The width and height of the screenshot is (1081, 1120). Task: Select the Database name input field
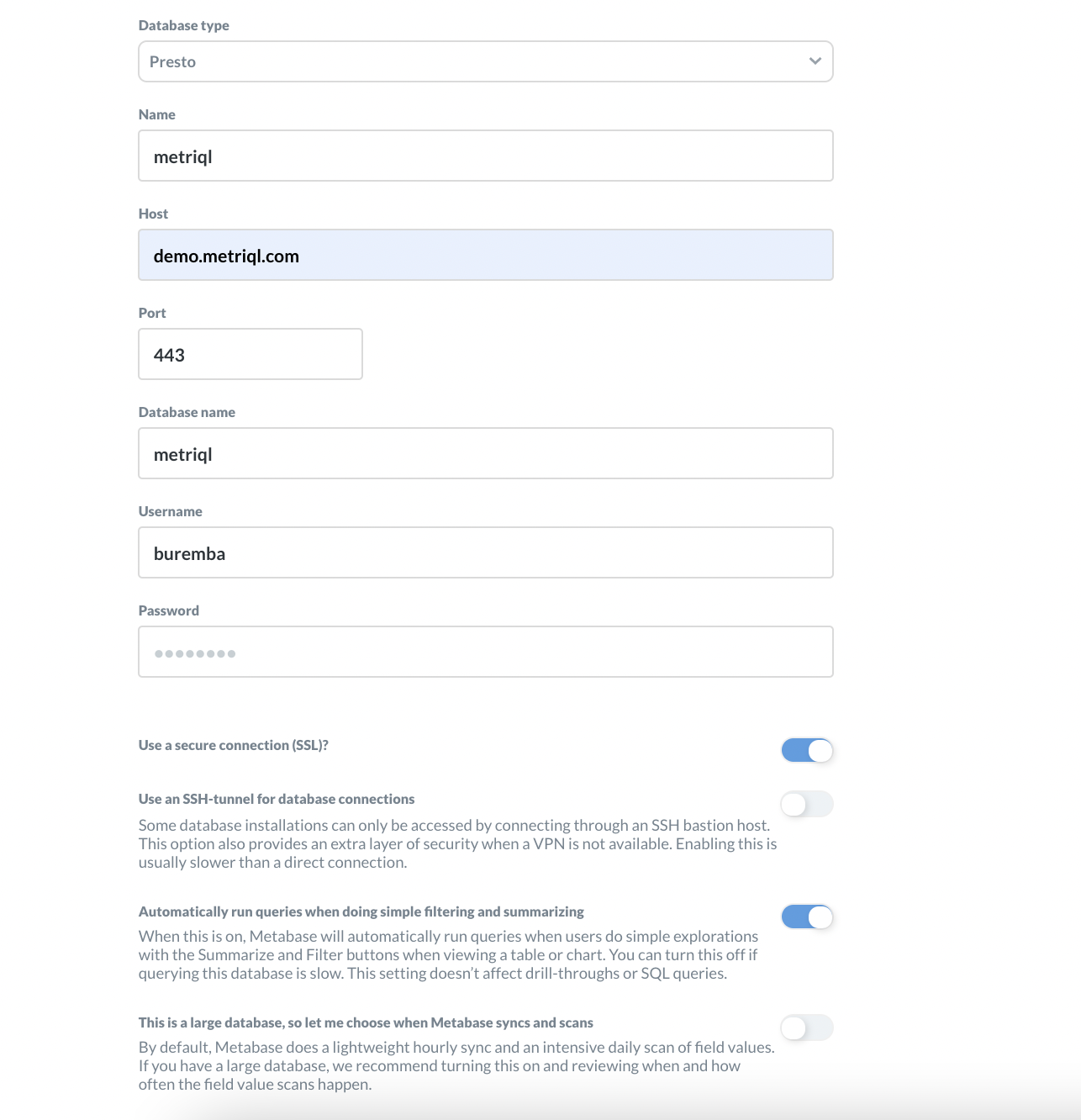[x=485, y=453]
